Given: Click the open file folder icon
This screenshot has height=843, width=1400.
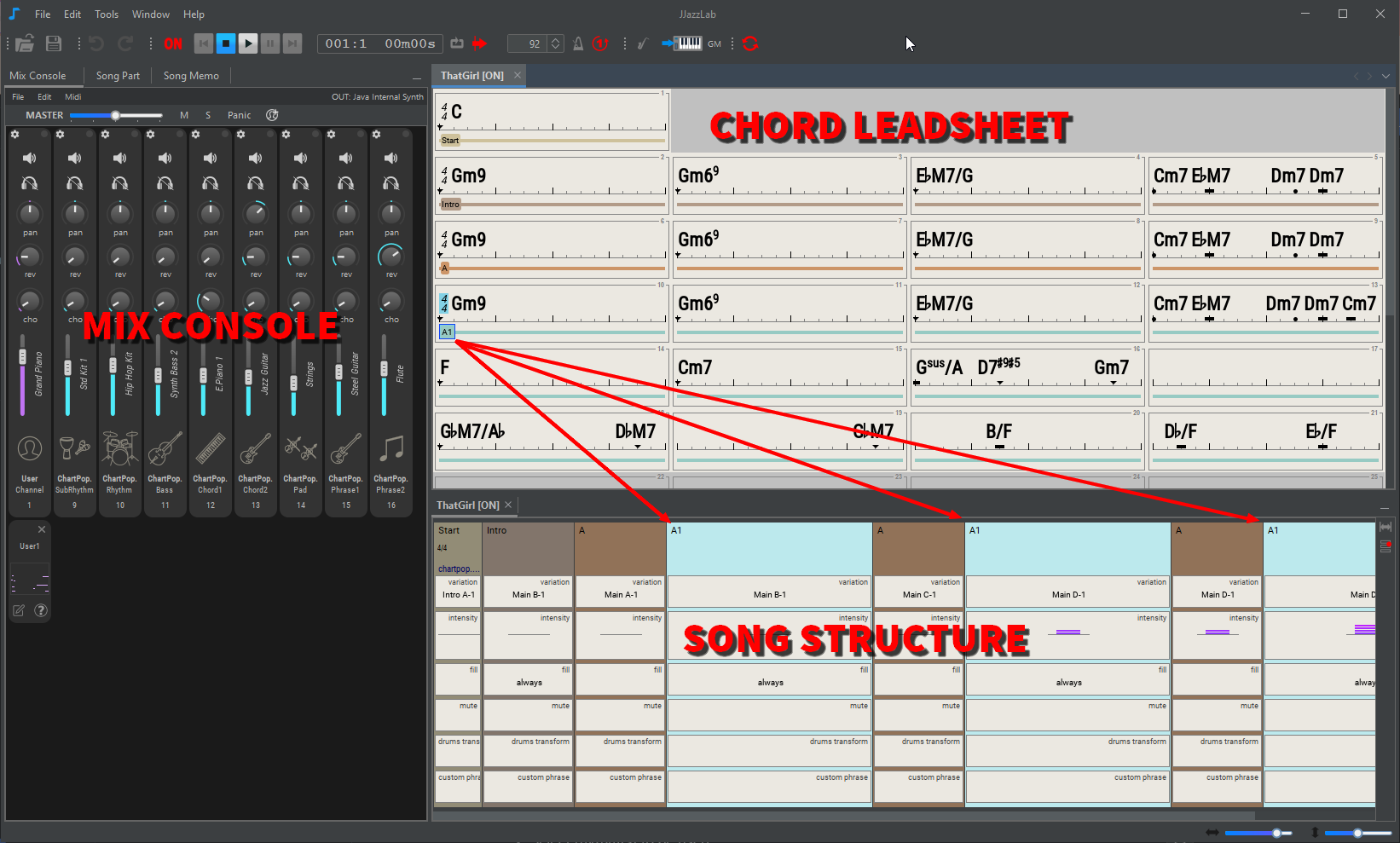Looking at the screenshot, I should 25,43.
